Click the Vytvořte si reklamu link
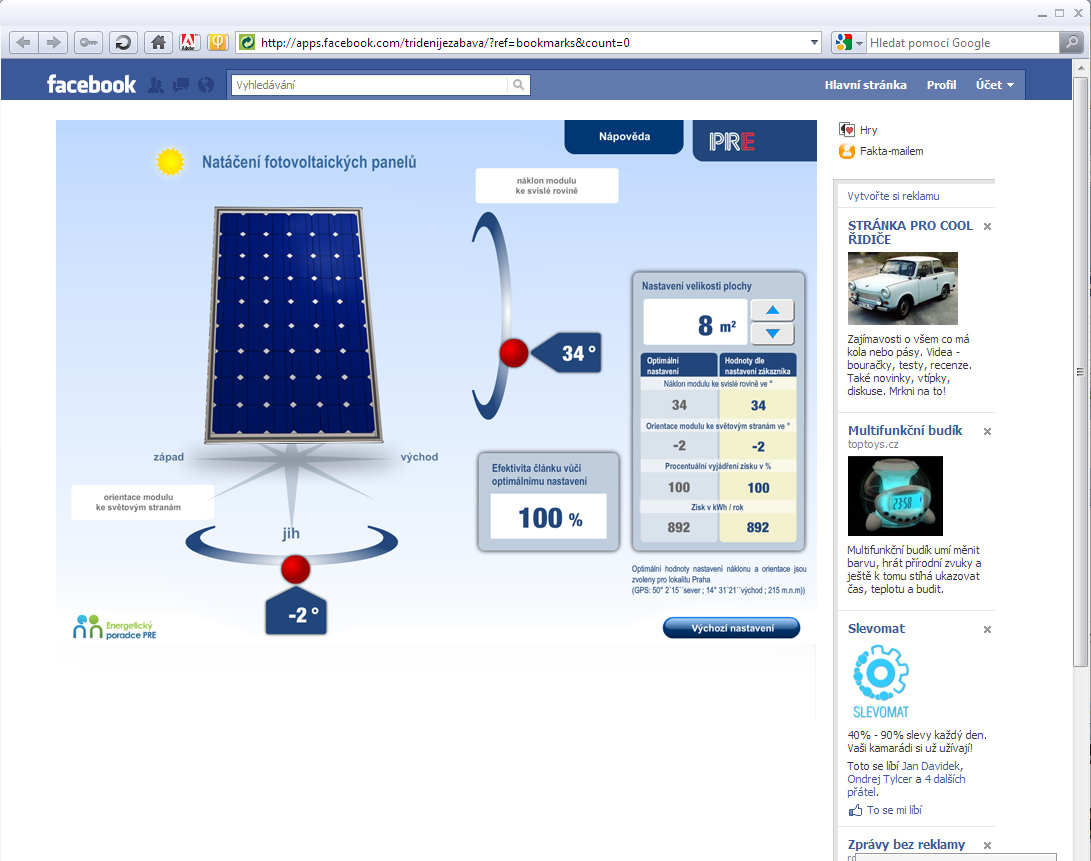1091x861 pixels. tap(893, 196)
